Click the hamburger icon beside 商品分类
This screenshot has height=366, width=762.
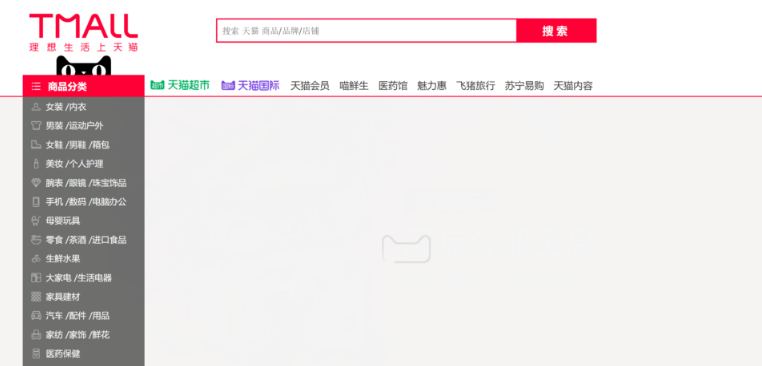pos(36,87)
